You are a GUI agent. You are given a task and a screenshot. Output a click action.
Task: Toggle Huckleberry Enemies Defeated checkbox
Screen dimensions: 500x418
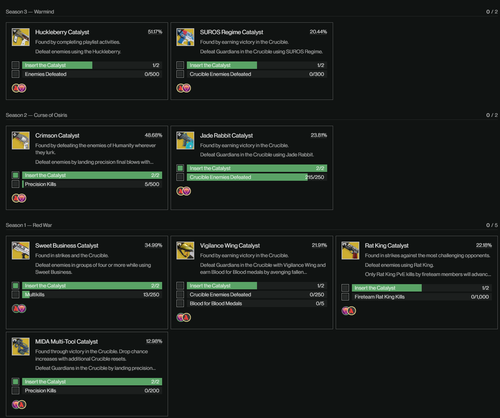pyautogui.click(x=15, y=74)
